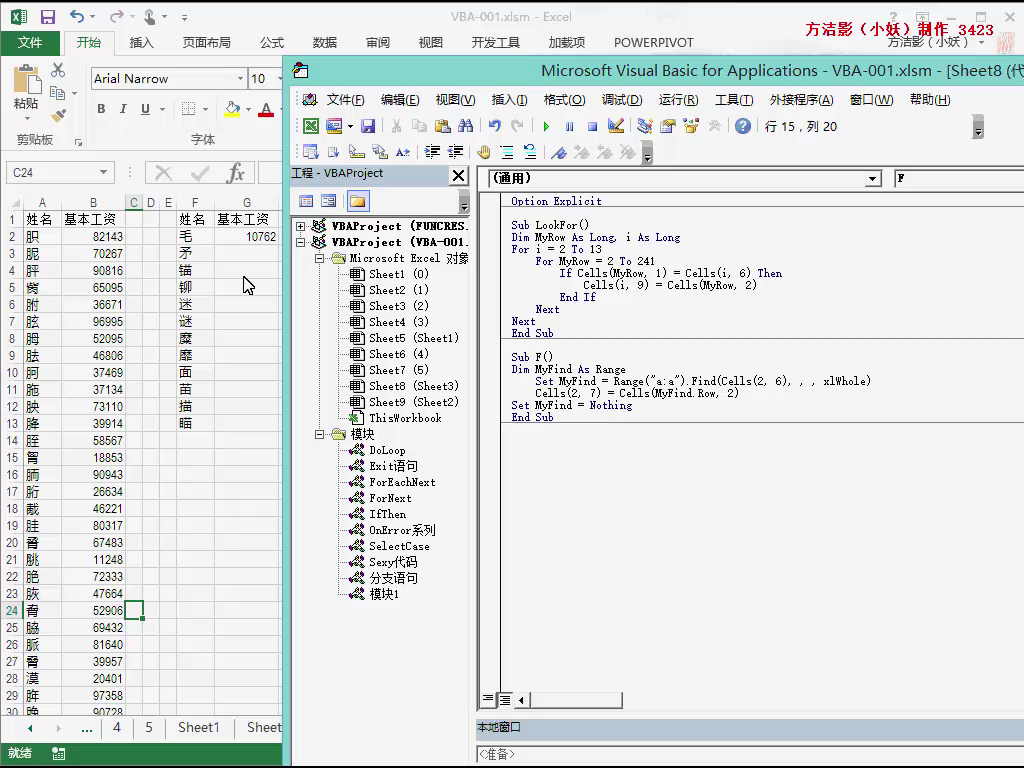Click the Comment Block icon in Edit toolbar
Viewport: 1024px width, 768px height.
pyautogui.click(x=507, y=152)
